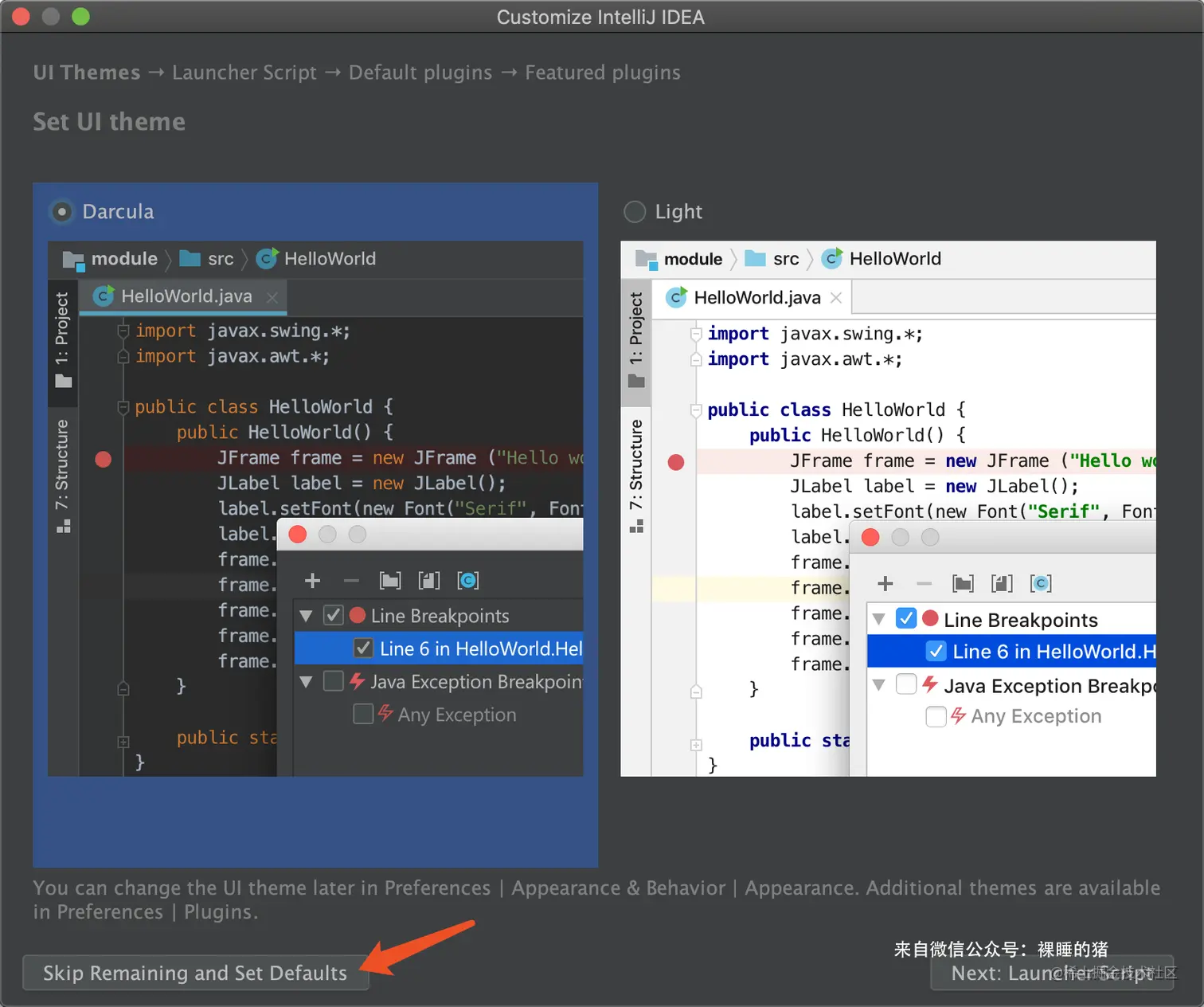Close HelloWorld.java tab in Darcula preview
This screenshot has width=1204, height=1007.
pos(272,297)
